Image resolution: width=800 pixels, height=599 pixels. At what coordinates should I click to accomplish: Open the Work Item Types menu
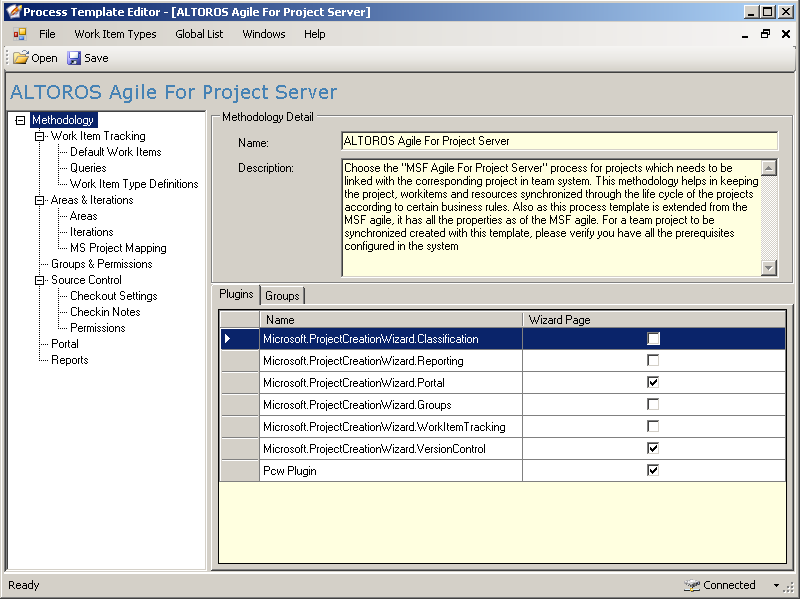[115, 34]
